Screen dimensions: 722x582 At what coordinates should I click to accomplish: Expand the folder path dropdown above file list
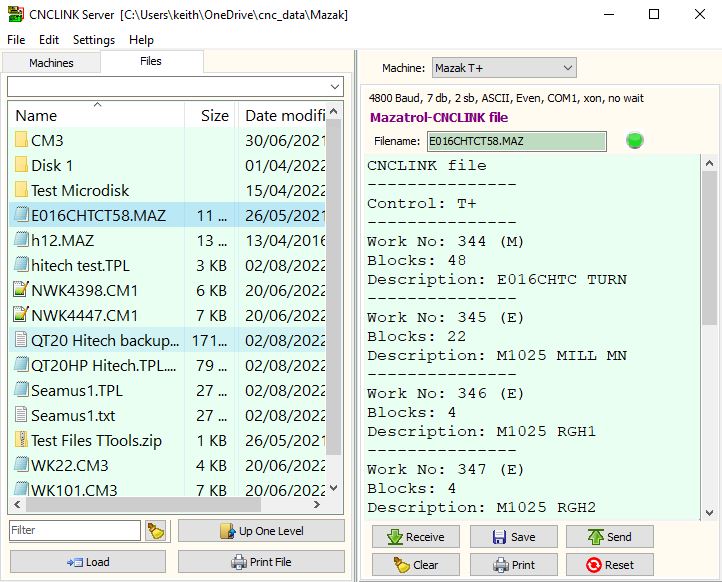click(x=334, y=87)
